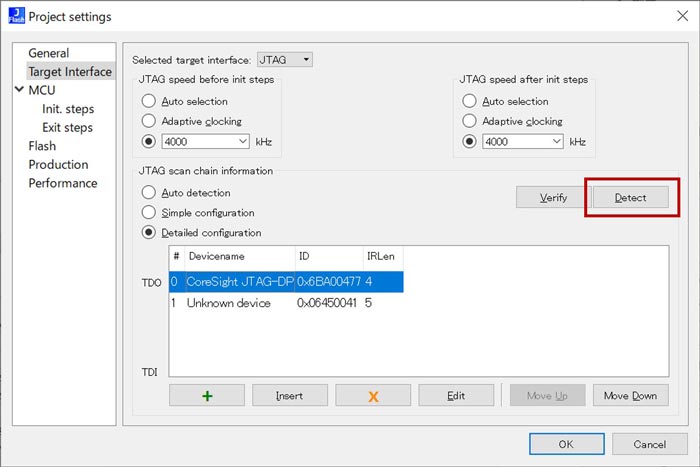
Task: Click the Detect button
Action: (x=630, y=197)
